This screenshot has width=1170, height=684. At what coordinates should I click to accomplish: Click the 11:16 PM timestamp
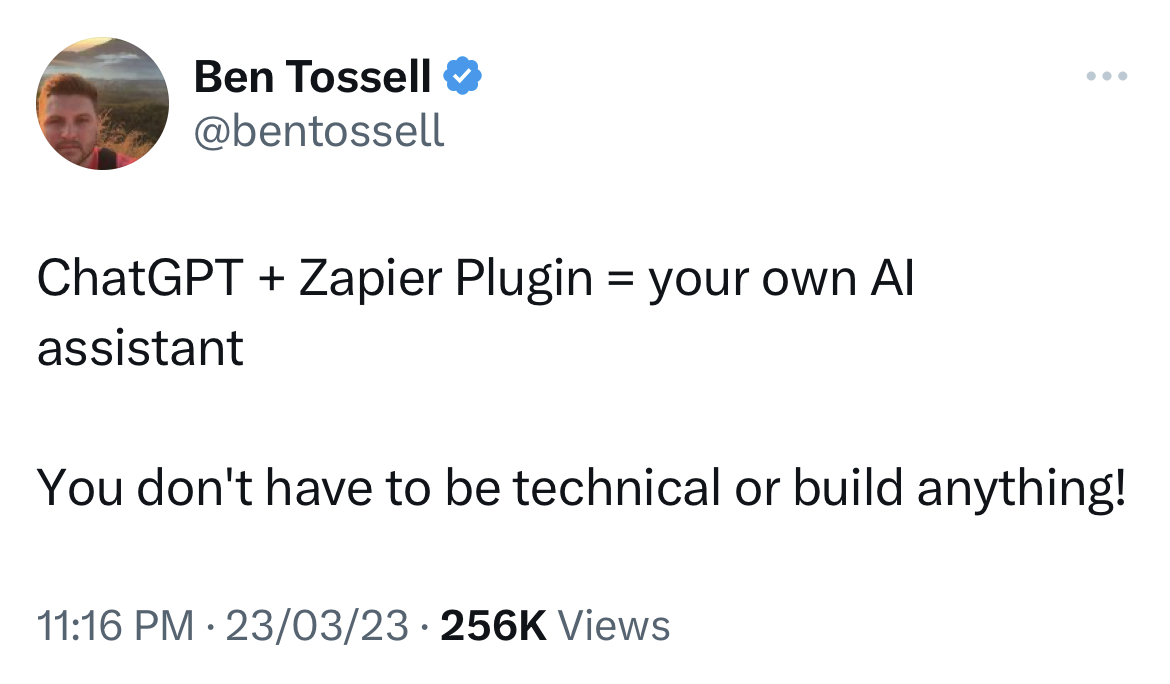(115, 626)
